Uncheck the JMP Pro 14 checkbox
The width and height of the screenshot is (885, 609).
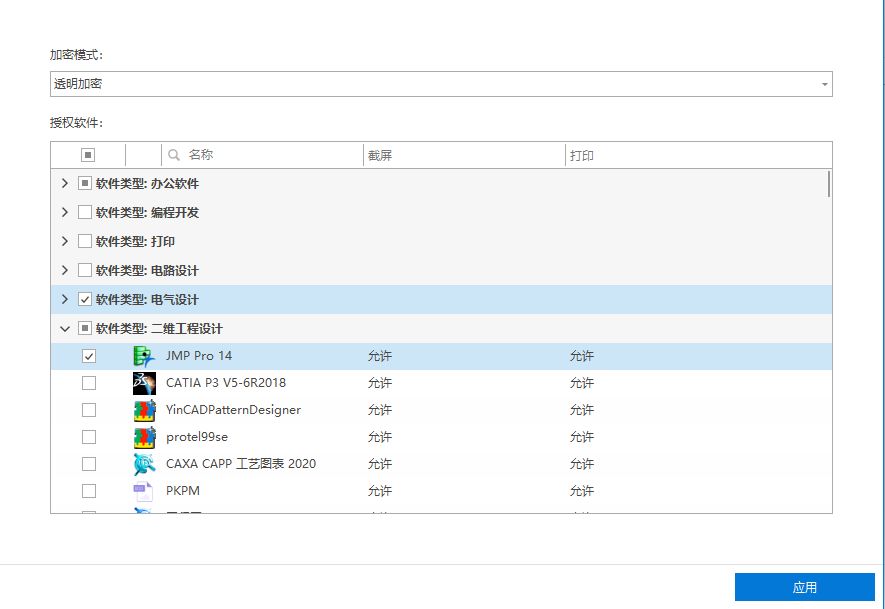[x=89, y=356]
